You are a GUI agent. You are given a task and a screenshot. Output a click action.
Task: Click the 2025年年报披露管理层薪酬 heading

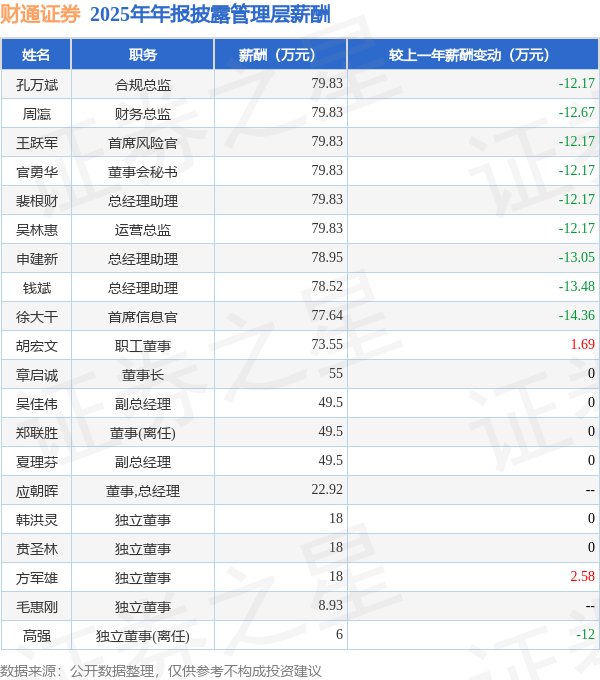pos(210,14)
